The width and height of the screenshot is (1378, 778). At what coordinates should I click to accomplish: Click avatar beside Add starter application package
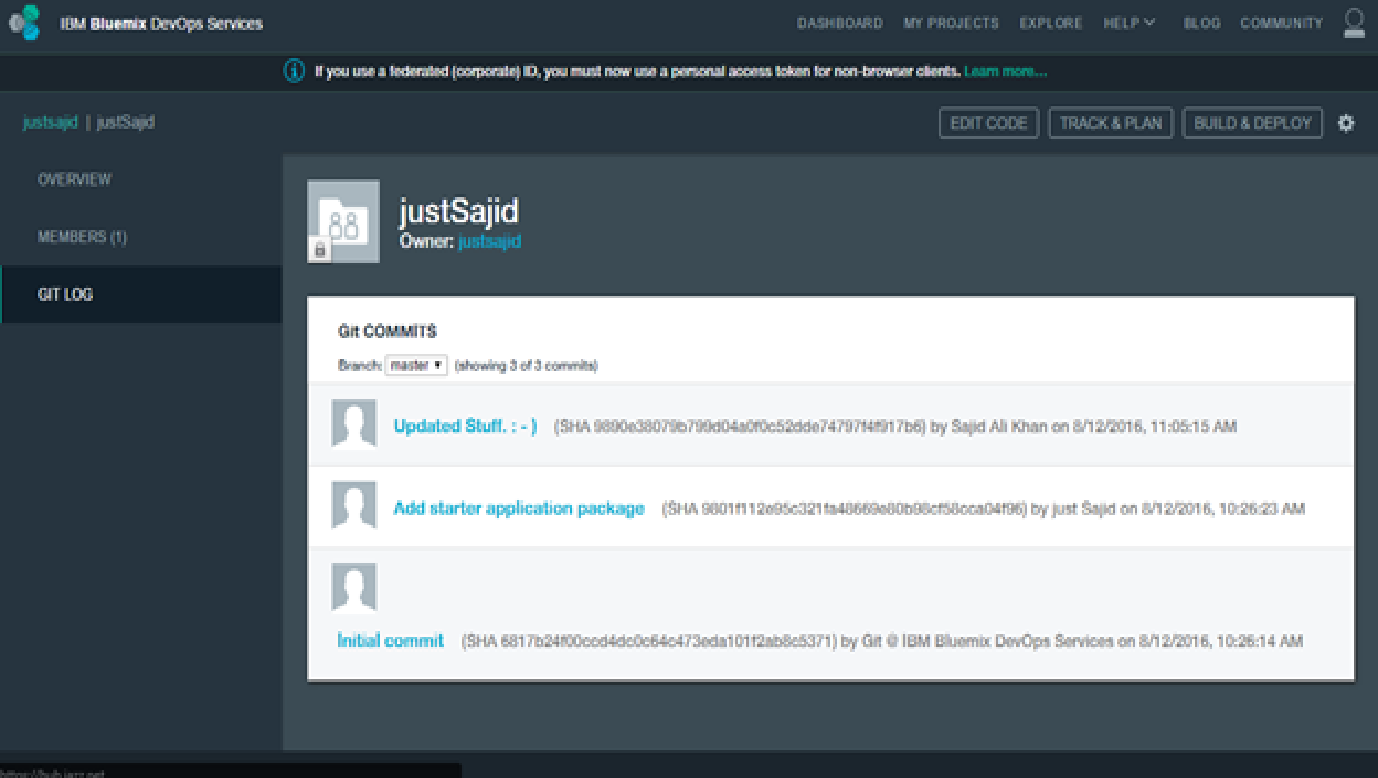[x=354, y=506]
